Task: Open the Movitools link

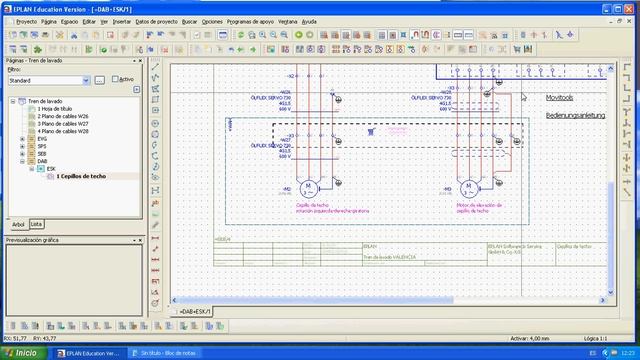Action: [559, 98]
